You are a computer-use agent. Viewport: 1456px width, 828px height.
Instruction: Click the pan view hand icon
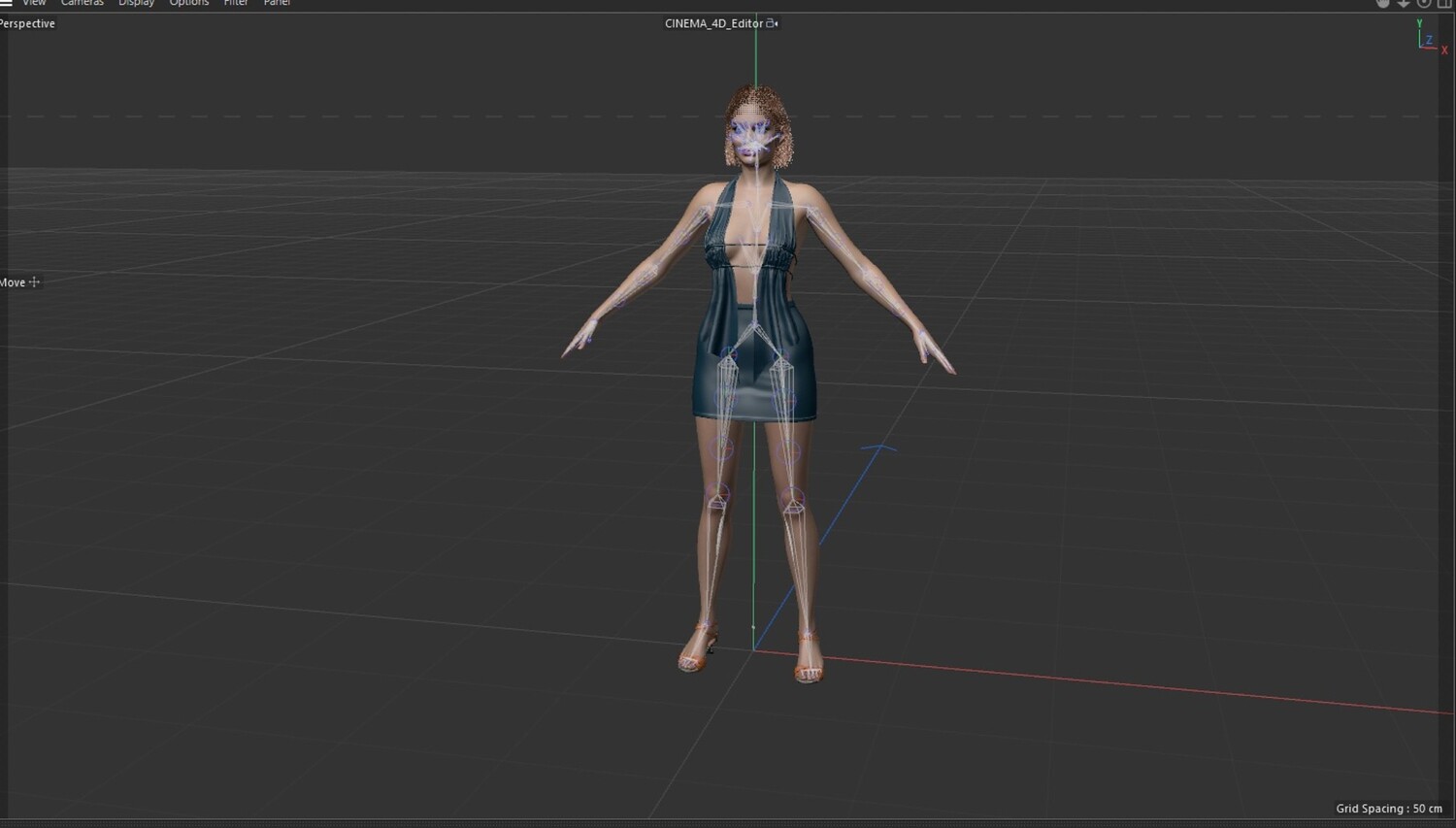1383,3
